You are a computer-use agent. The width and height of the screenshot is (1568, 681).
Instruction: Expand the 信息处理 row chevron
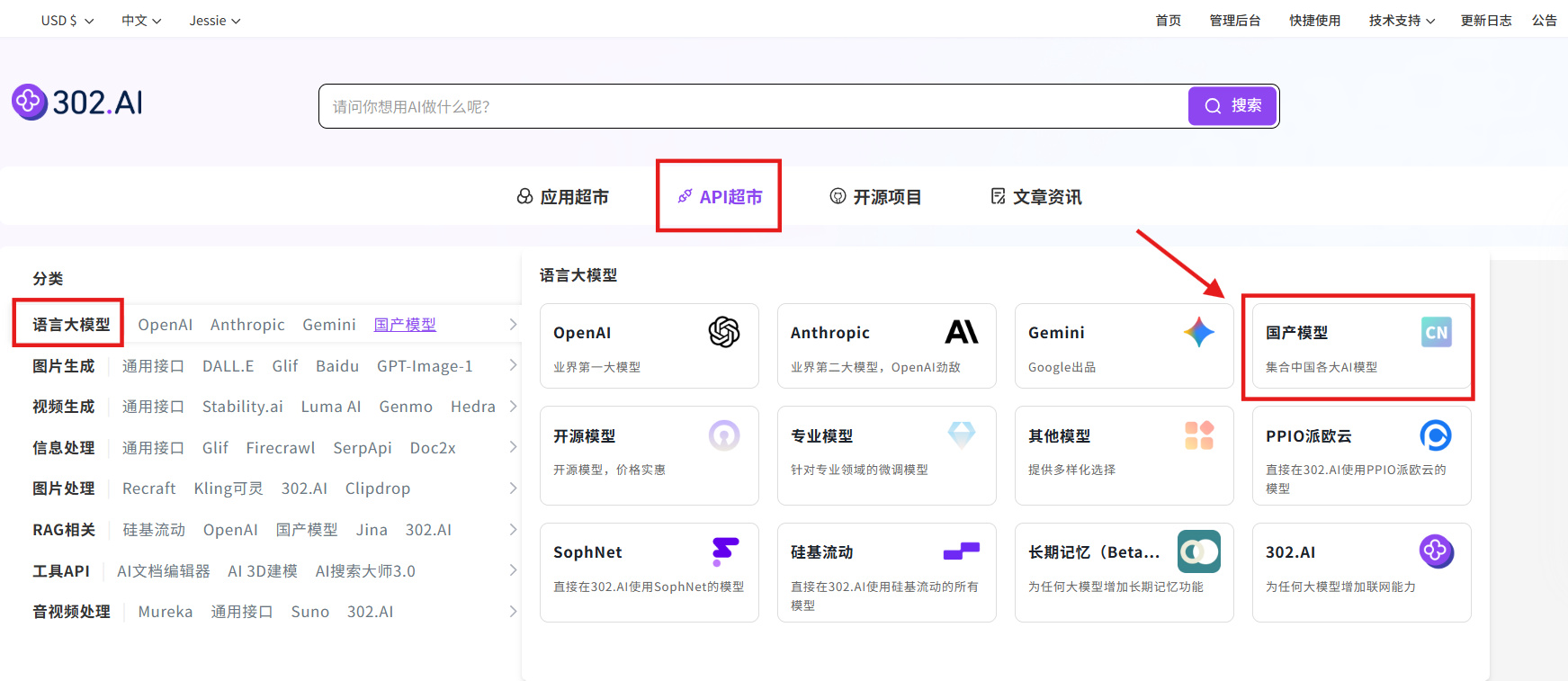pyautogui.click(x=513, y=447)
